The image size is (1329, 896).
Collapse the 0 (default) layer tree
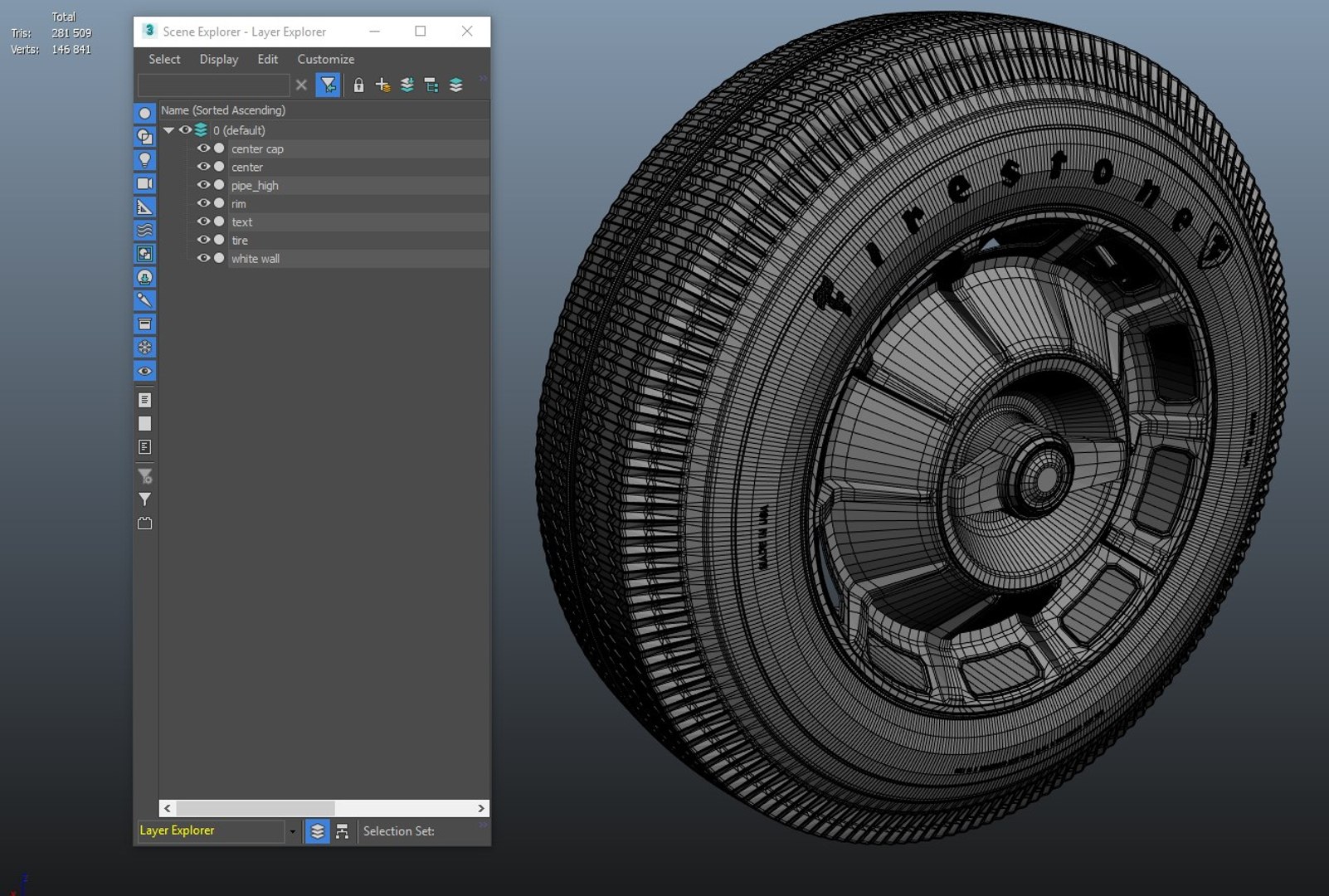click(168, 130)
